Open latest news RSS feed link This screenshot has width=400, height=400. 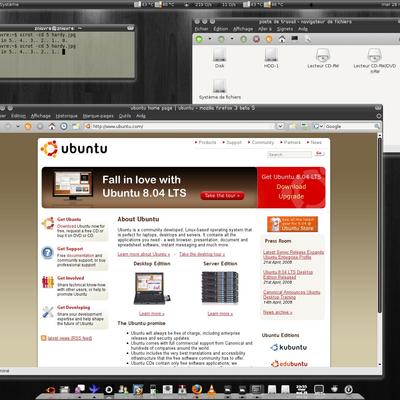pyautogui.click(x=70, y=338)
